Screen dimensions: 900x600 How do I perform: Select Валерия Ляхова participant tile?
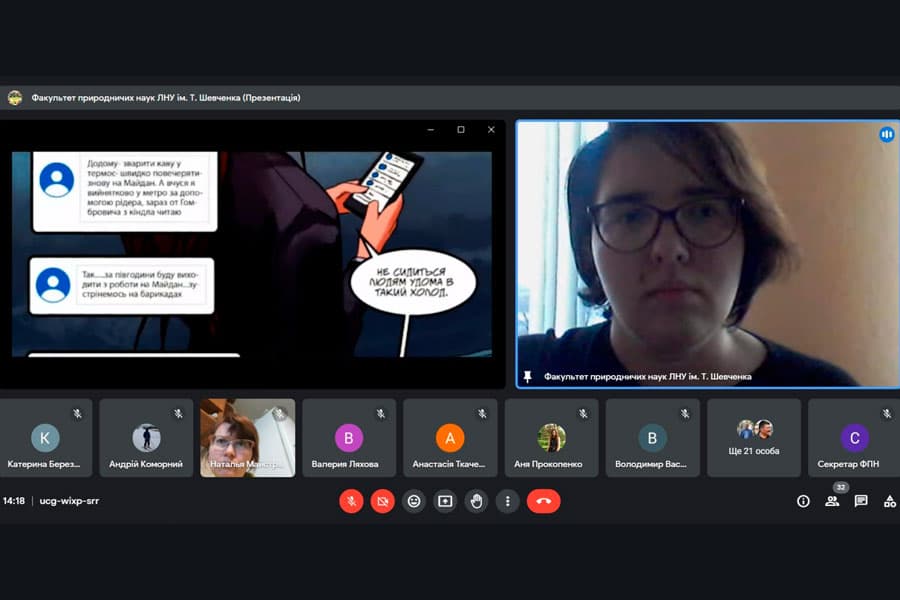click(x=349, y=438)
